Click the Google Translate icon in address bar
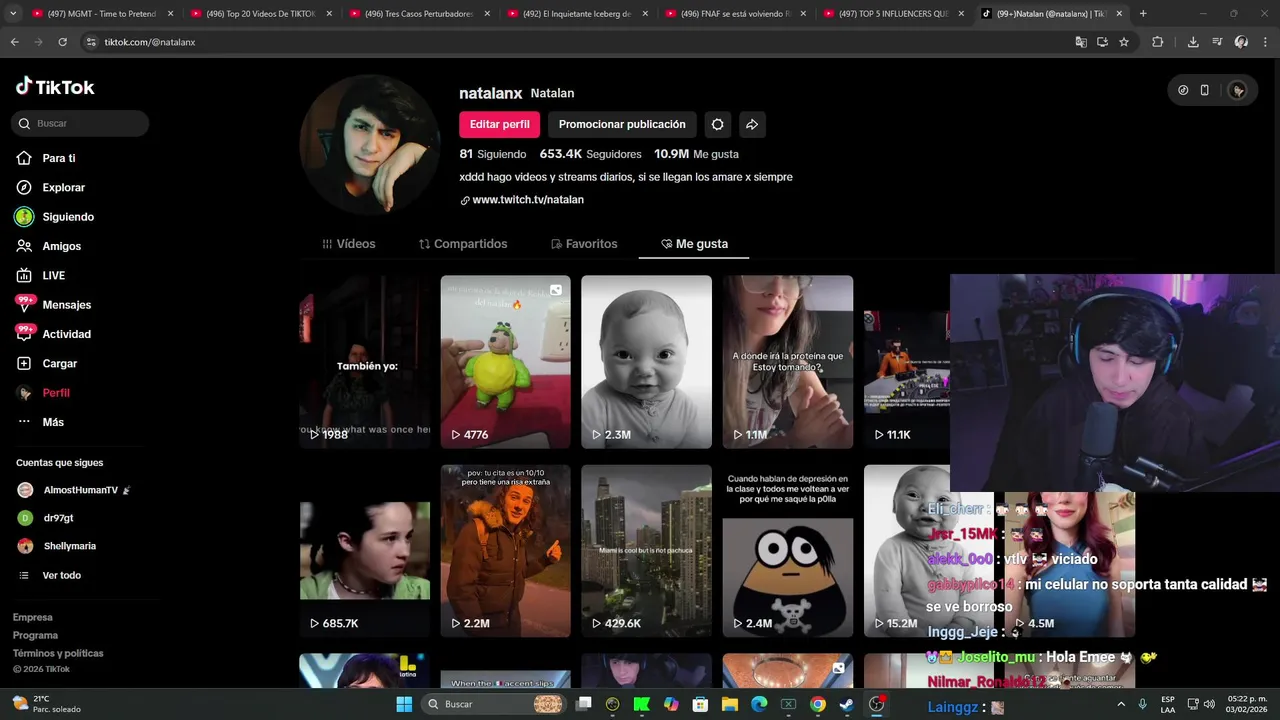Screen dimensions: 1280x720 click(x=1081, y=42)
